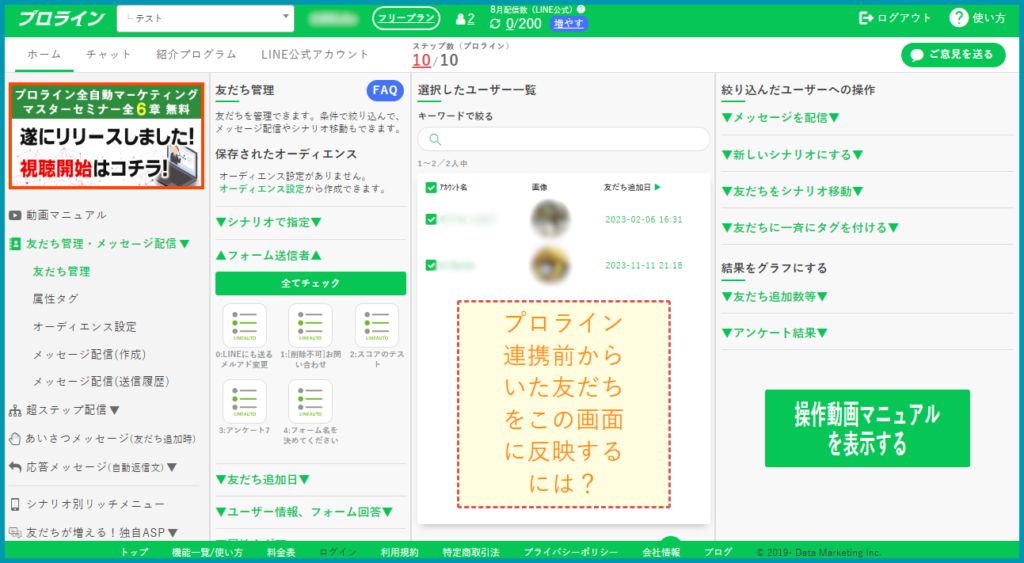Collapse the フォーム送信者 section
This screenshot has height=563, width=1024.
tap(268, 255)
